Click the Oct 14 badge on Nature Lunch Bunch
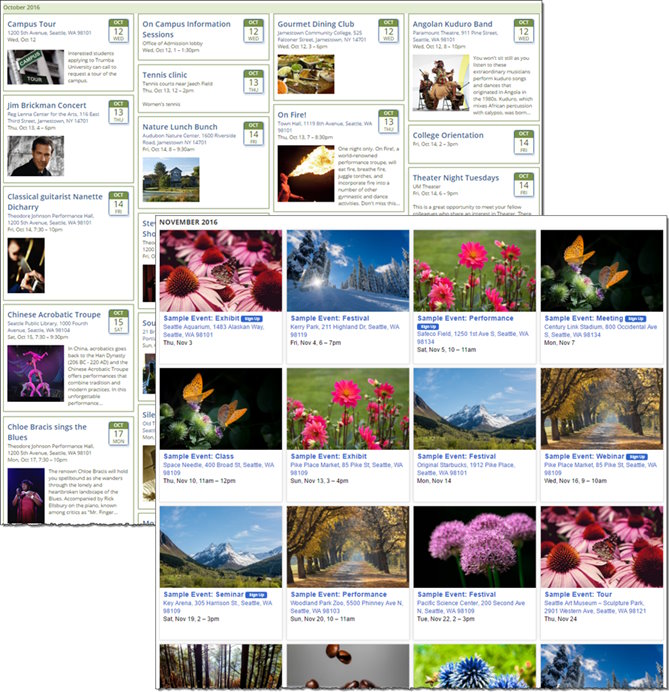Image resolution: width=669 pixels, height=692 pixels. (253, 133)
